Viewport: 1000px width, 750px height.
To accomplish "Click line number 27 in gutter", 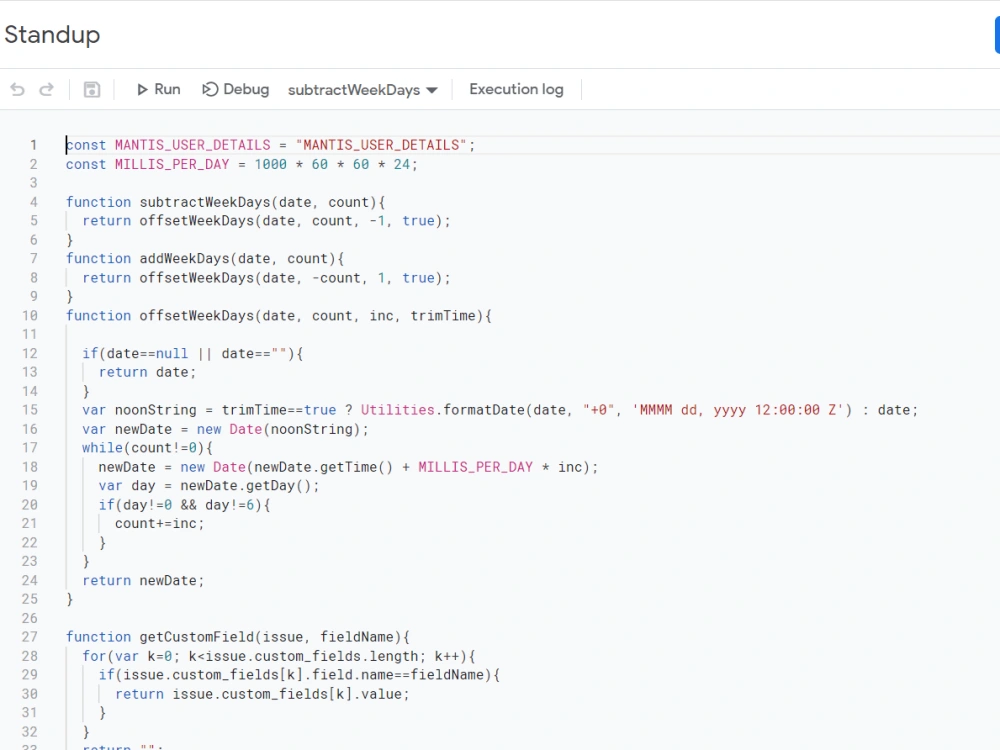I will [x=30, y=637].
